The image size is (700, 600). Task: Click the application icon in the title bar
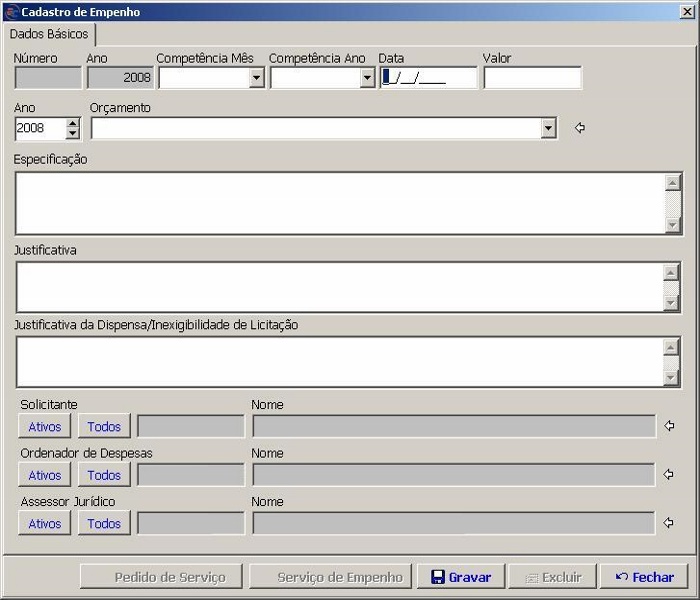[12, 12]
